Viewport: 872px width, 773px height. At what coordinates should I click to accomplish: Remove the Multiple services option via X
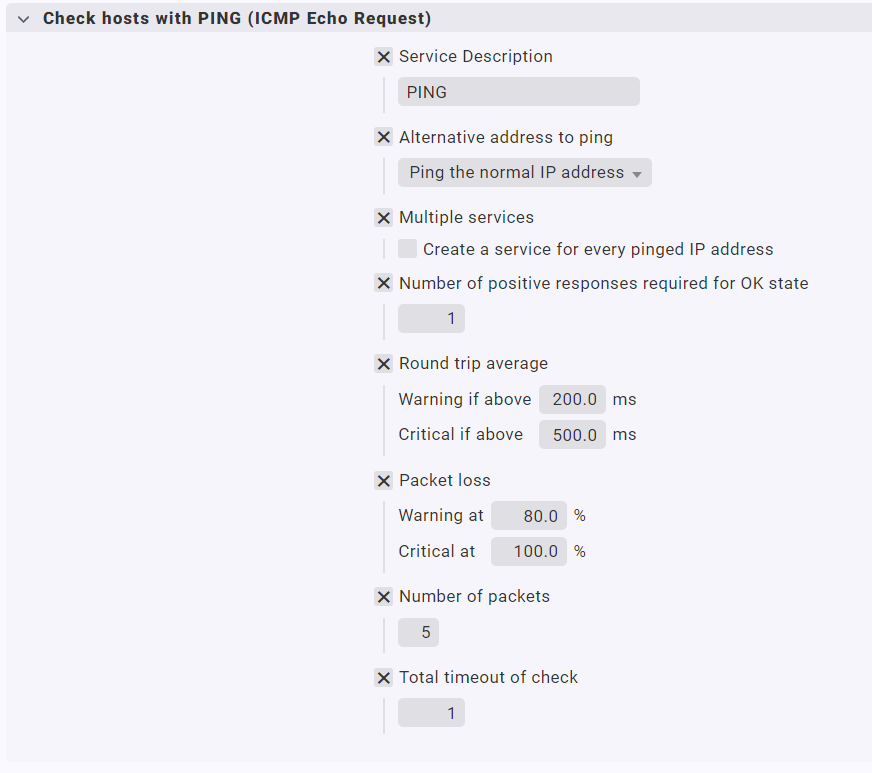383,218
